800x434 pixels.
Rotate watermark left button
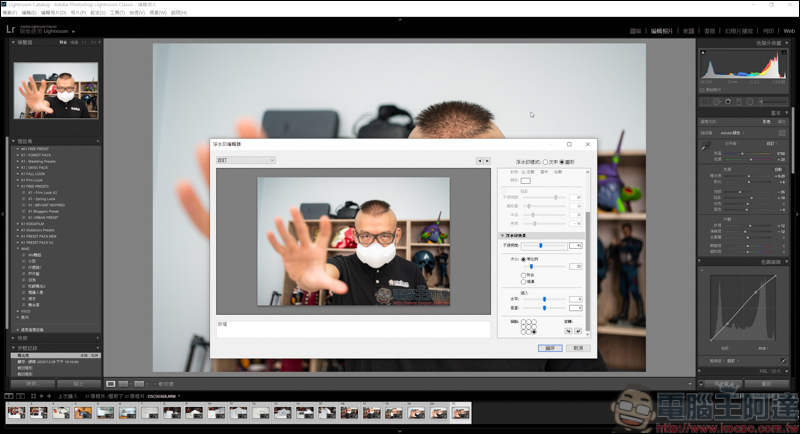pyautogui.click(x=568, y=331)
